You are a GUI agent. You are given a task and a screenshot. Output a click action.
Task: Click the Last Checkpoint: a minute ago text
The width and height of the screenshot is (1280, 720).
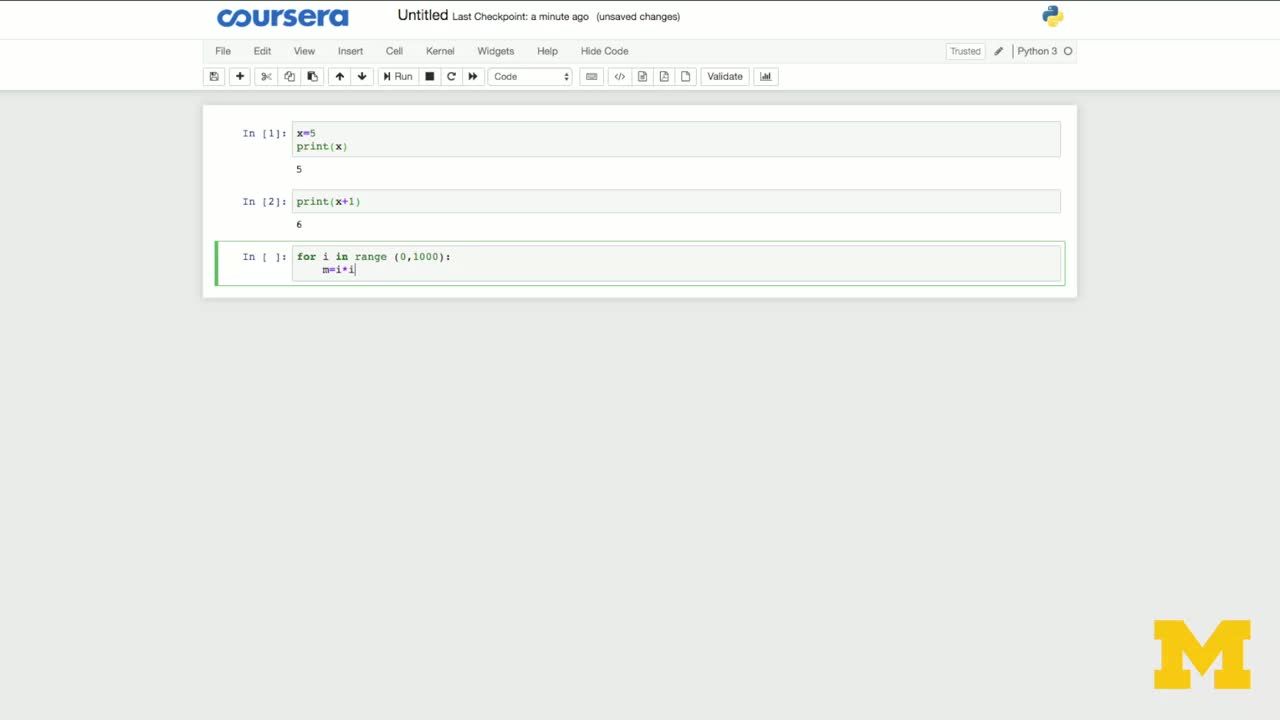click(520, 17)
